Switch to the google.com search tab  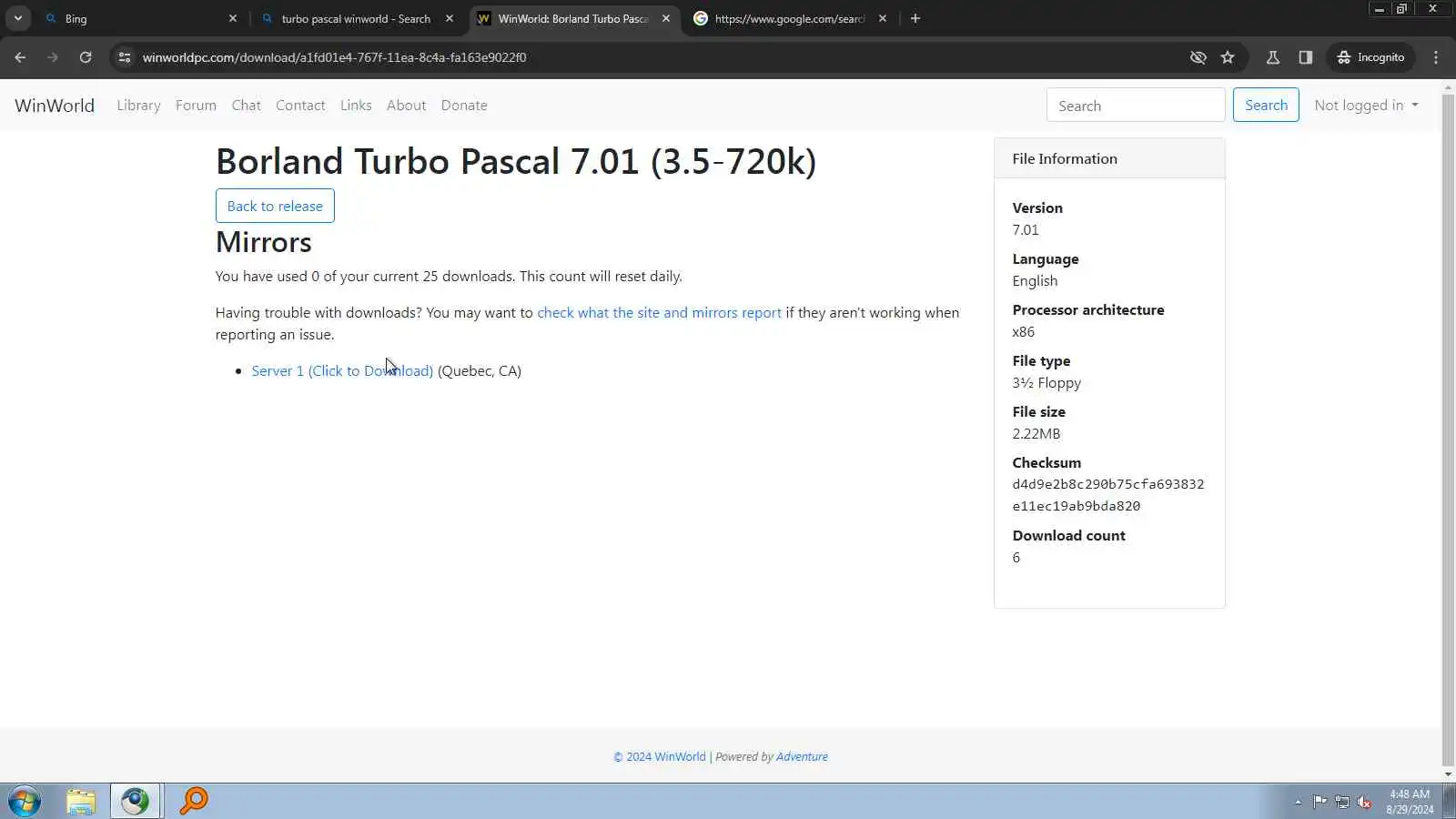(x=790, y=18)
